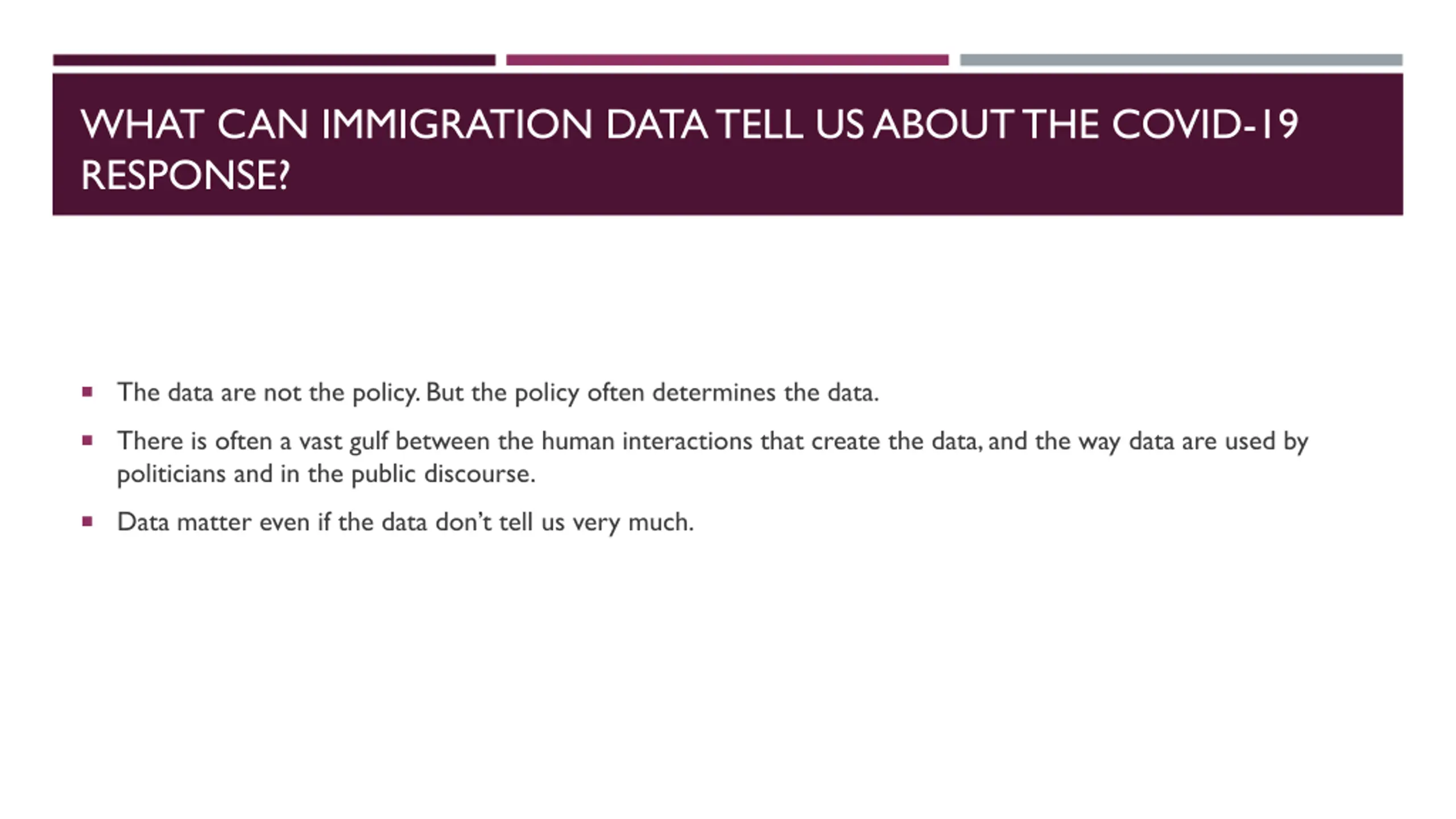The width and height of the screenshot is (1456, 819).
Task: Click the word "RESPONSE?" in the title
Action: click(x=185, y=175)
